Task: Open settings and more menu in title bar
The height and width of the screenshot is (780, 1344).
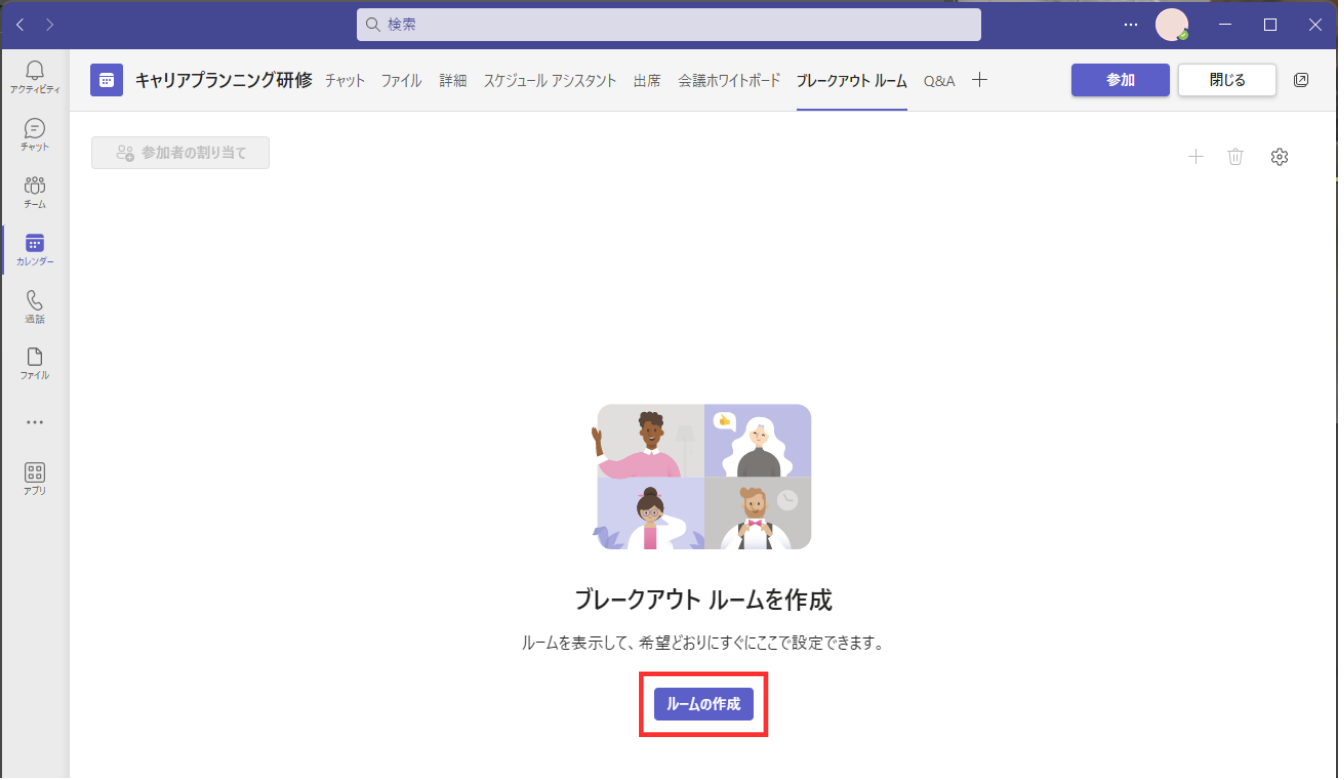Action: (1131, 25)
